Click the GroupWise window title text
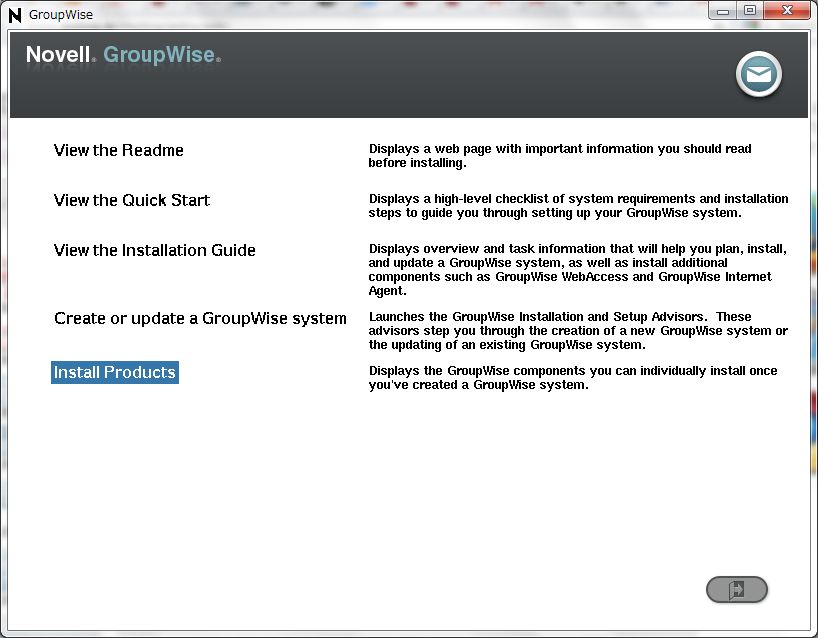This screenshot has width=818, height=638. point(61,15)
